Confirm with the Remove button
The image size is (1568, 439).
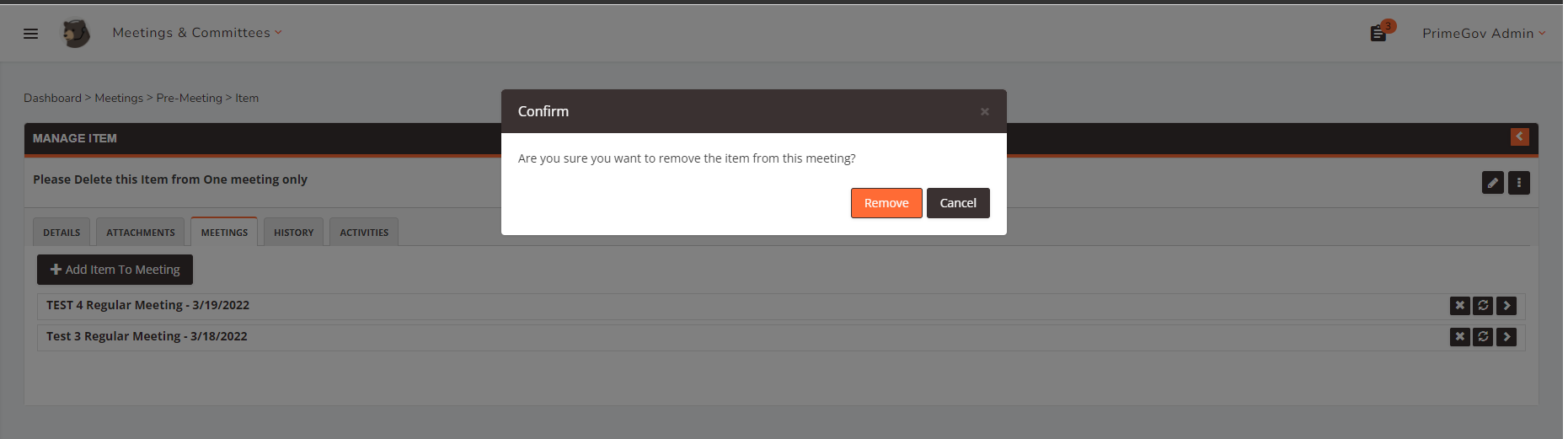[886, 203]
